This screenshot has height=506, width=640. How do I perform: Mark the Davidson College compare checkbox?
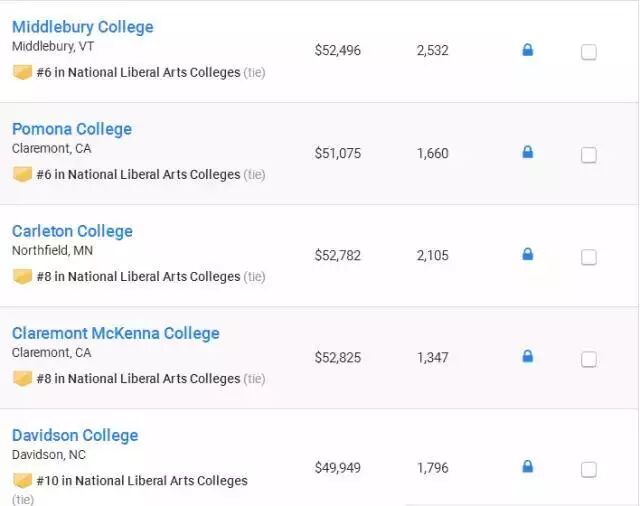[x=589, y=469]
